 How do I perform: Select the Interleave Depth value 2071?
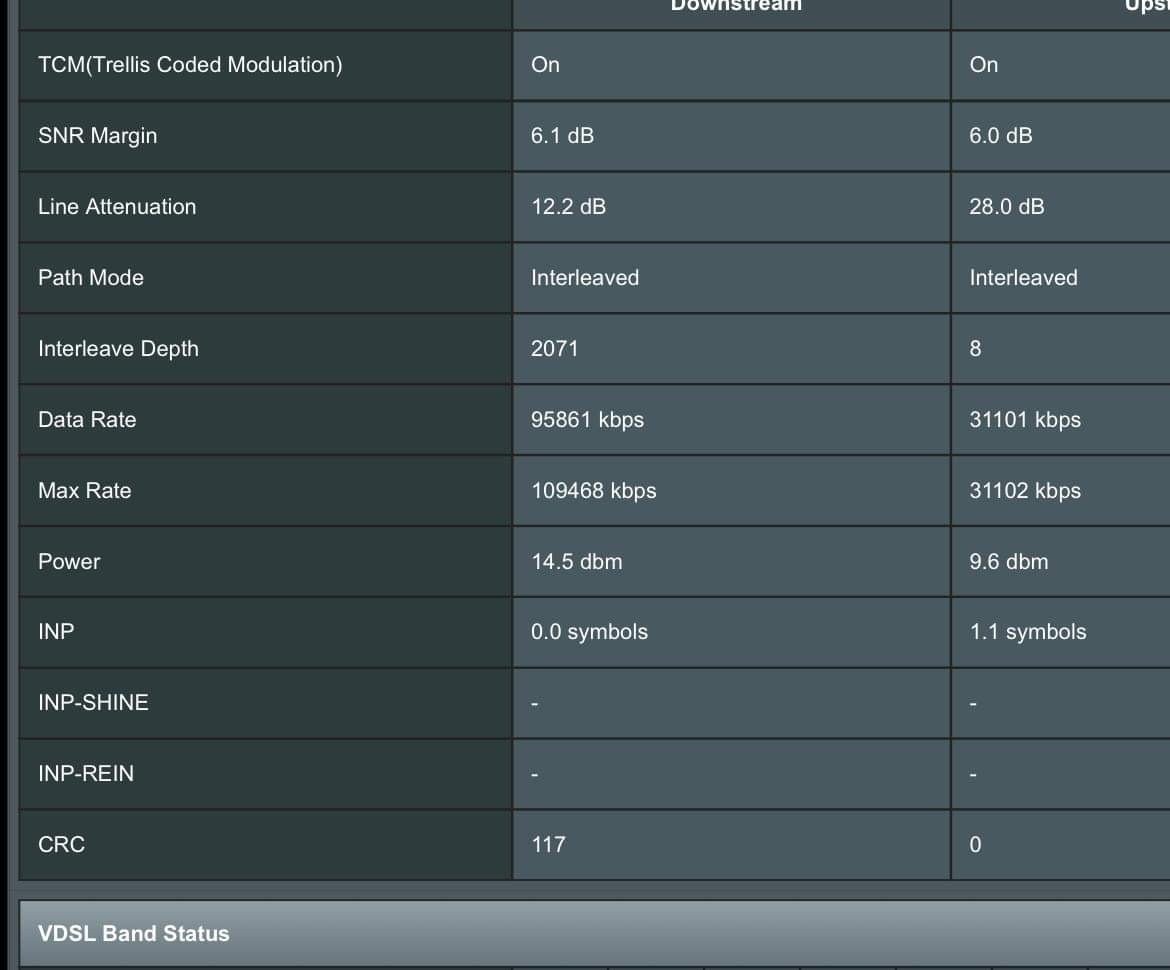point(554,349)
